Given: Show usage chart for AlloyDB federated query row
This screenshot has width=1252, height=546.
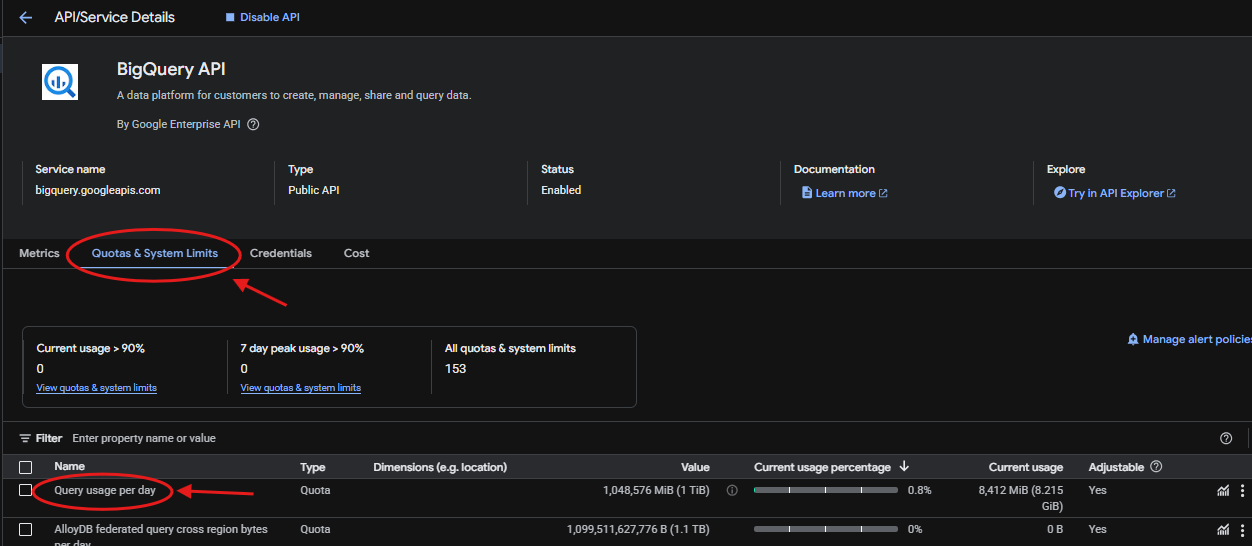Looking at the screenshot, I should [x=1223, y=529].
